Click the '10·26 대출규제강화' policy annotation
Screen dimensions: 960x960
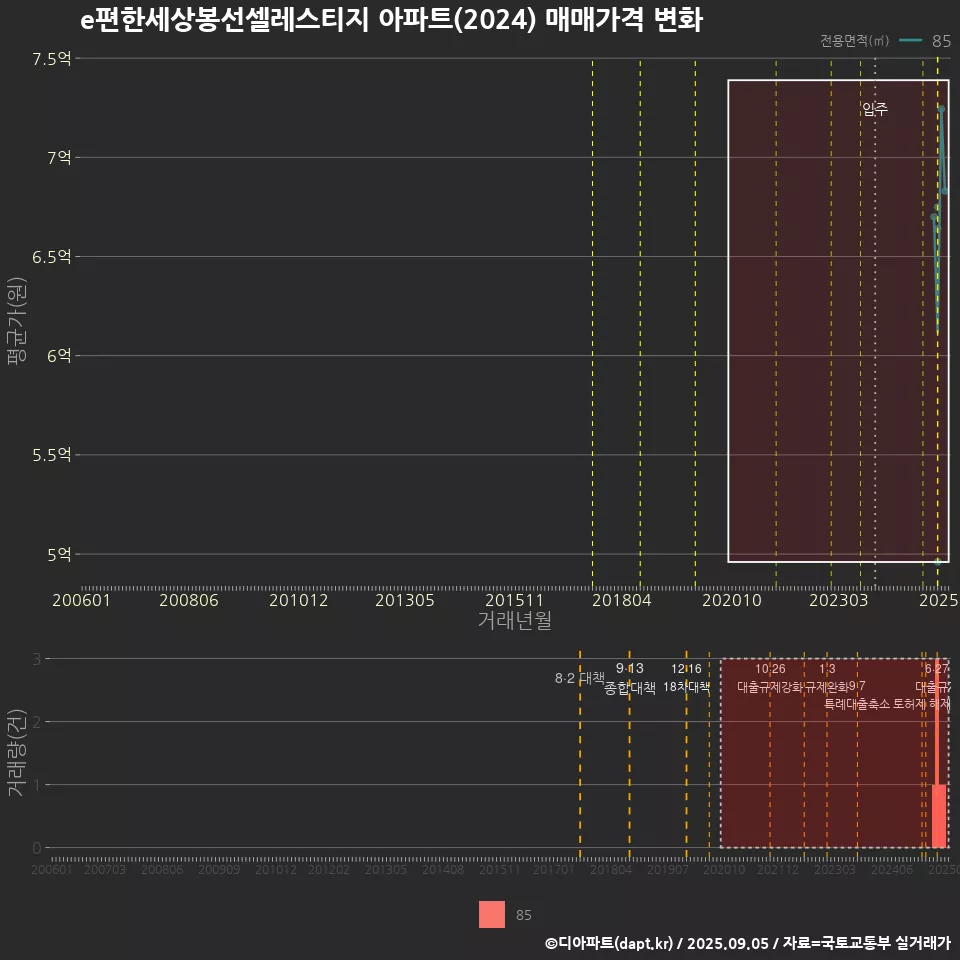(x=770, y=678)
